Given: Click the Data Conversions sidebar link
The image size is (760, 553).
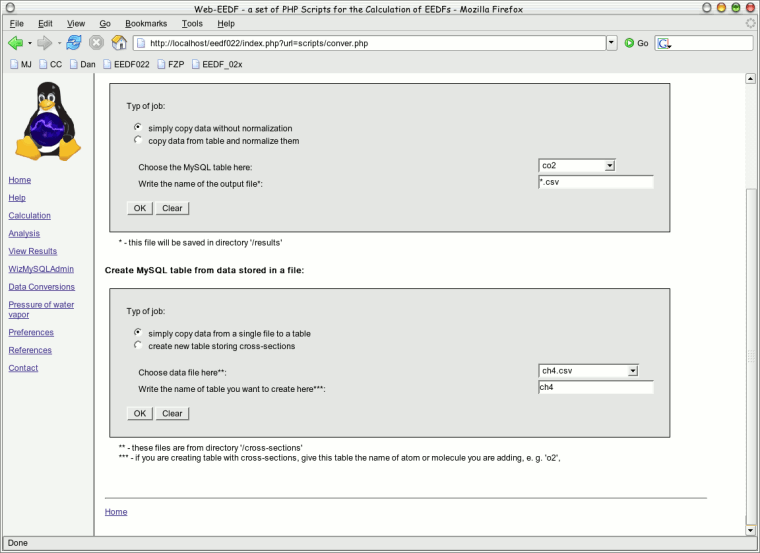Looking at the screenshot, I should pyautogui.click(x=41, y=287).
